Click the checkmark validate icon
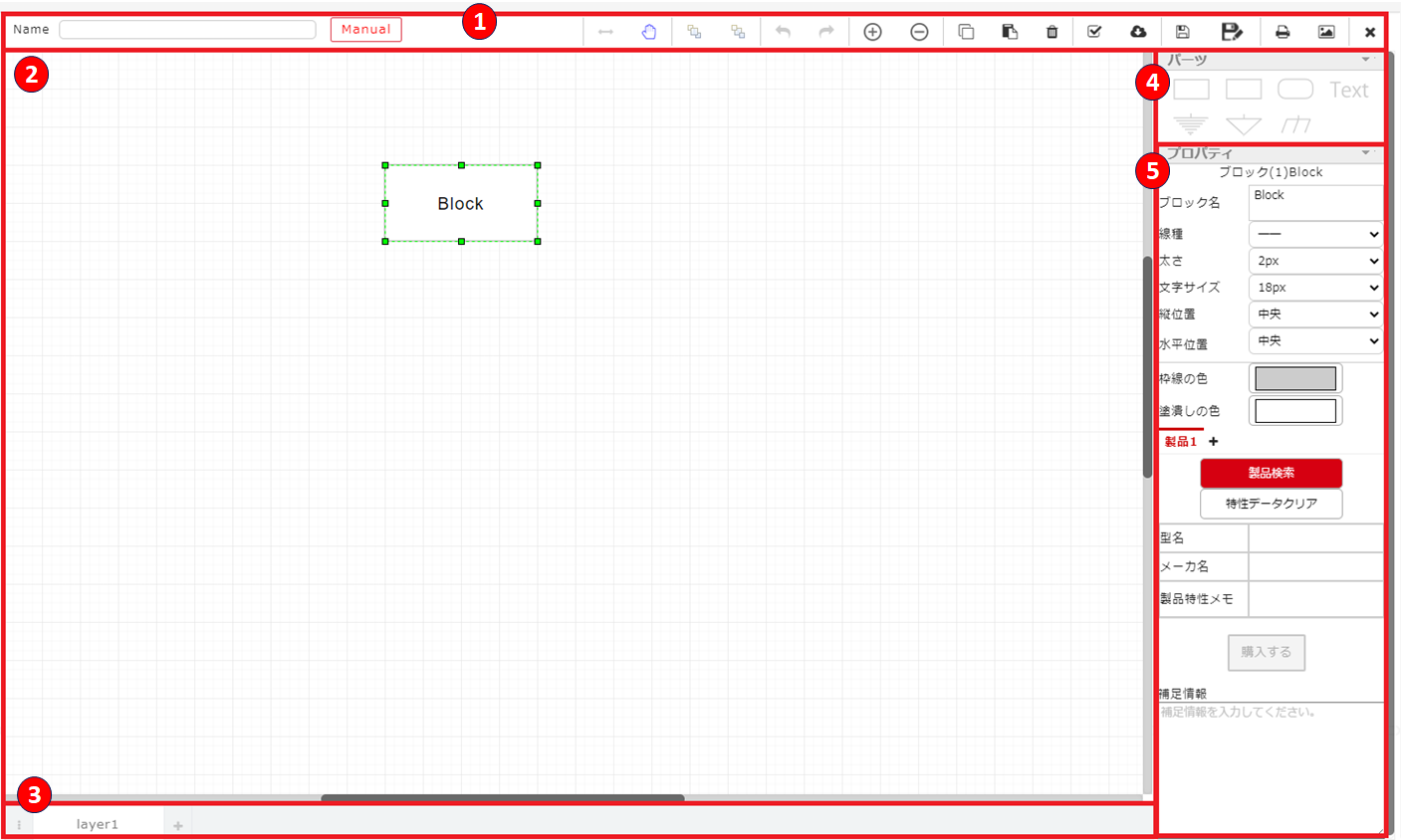This screenshot has height=840, width=1401. [x=1094, y=32]
